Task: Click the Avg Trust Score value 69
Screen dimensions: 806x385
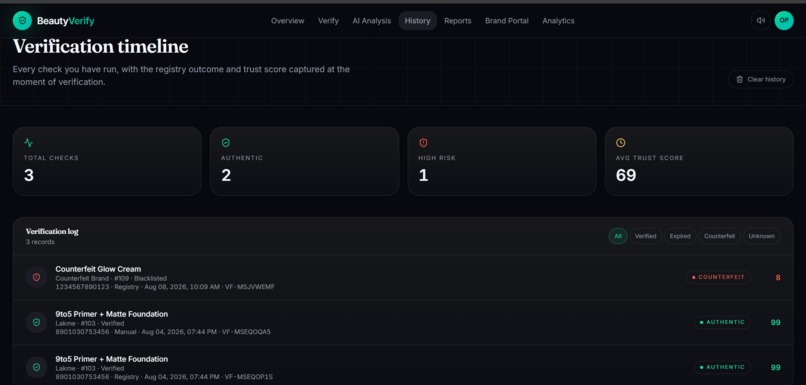Action: tap(626, 176)
